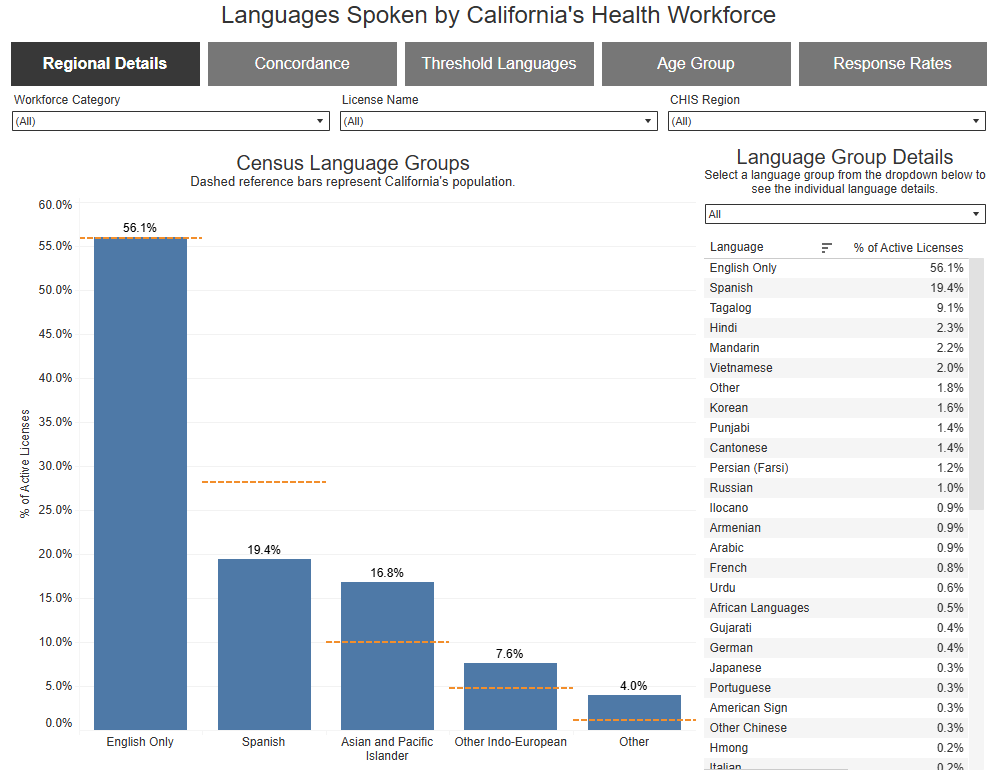Expand the License Name dropdown

499,121
